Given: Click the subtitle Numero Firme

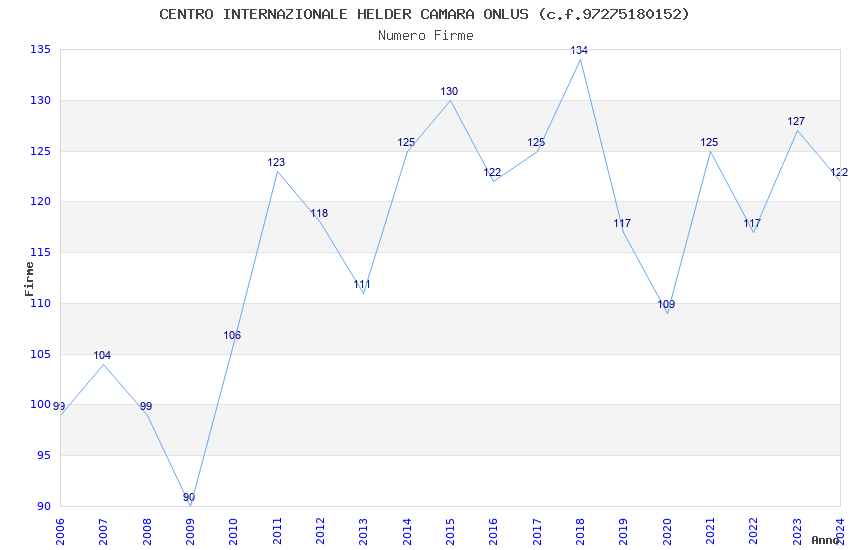Looking at the screenshot, I should [426, 36].
